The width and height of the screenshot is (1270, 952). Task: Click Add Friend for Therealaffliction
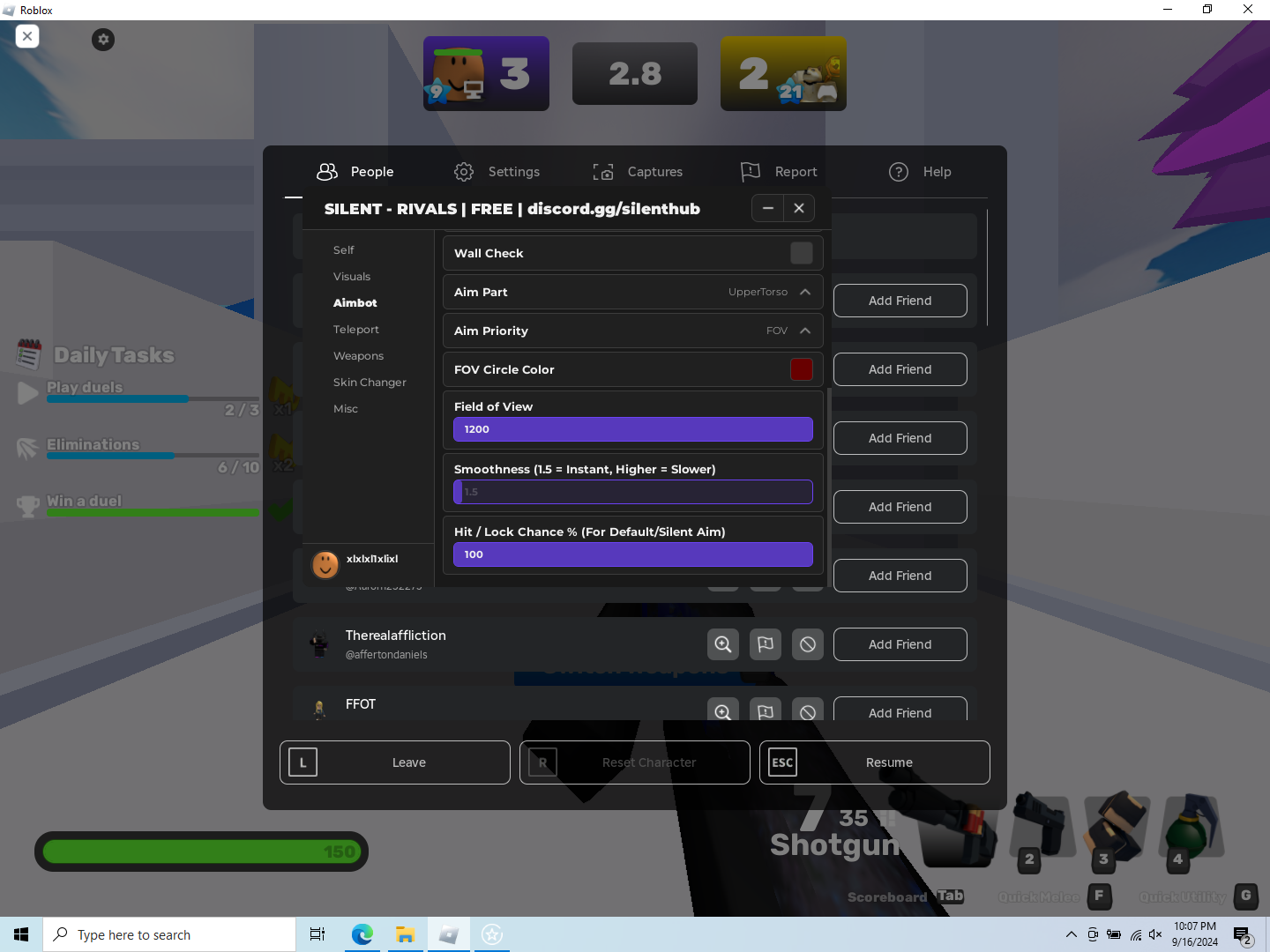point(900,644)
